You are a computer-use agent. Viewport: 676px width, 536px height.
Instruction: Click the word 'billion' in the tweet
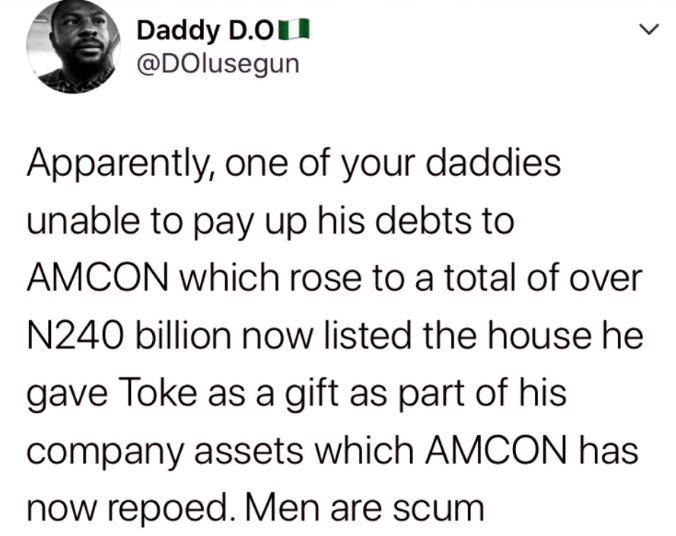click(184, 335)
